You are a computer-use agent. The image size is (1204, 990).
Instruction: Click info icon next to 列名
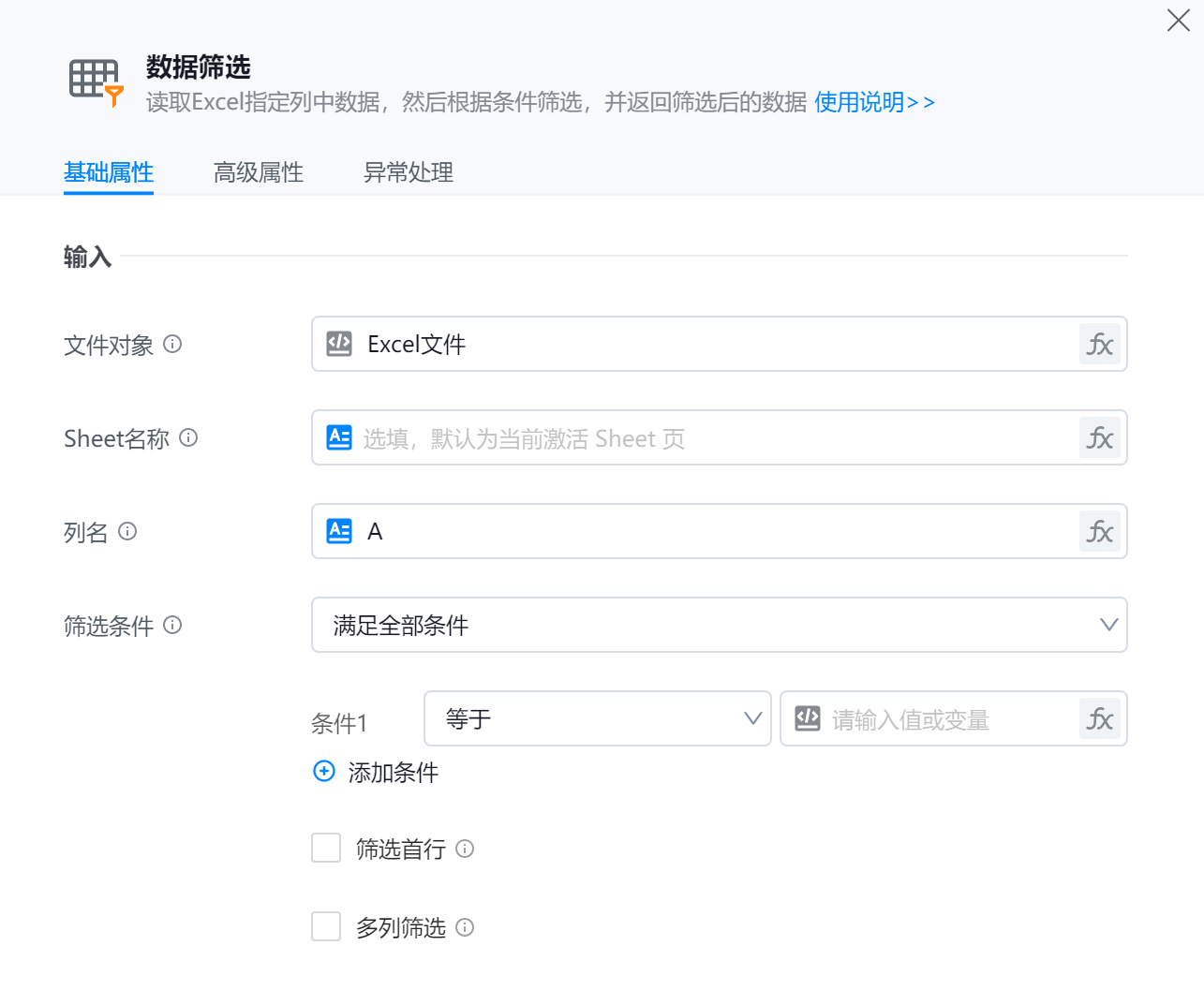(x=128, y=532)
